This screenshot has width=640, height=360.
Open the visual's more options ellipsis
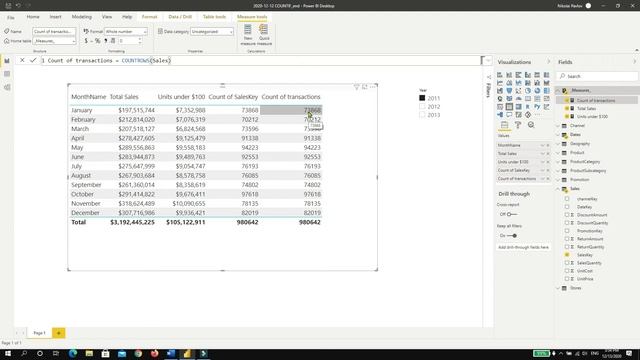click(373, 87)
